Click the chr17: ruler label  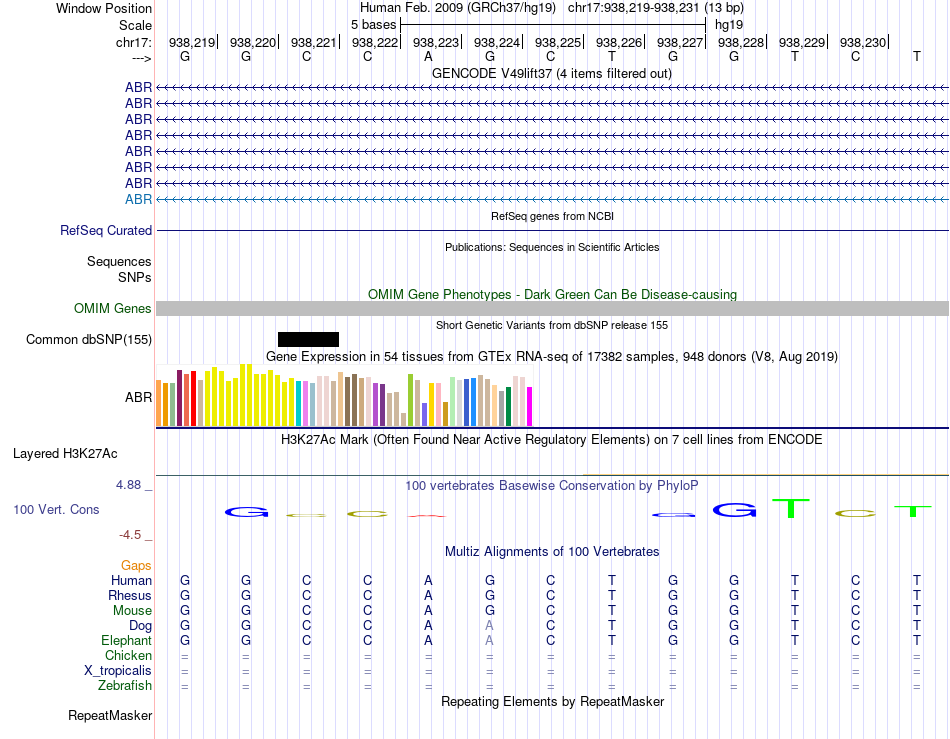tap(133, 42)
